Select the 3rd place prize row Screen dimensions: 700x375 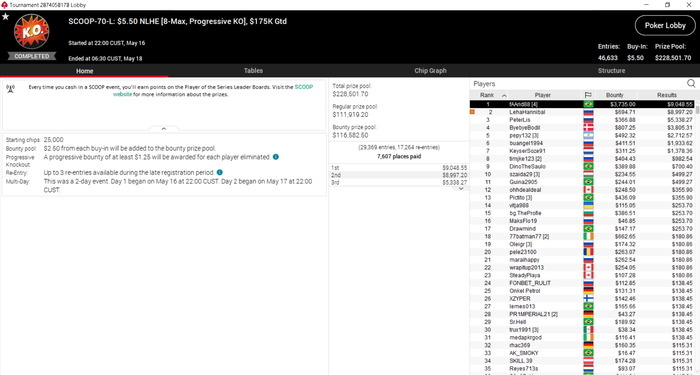point(399,183)
